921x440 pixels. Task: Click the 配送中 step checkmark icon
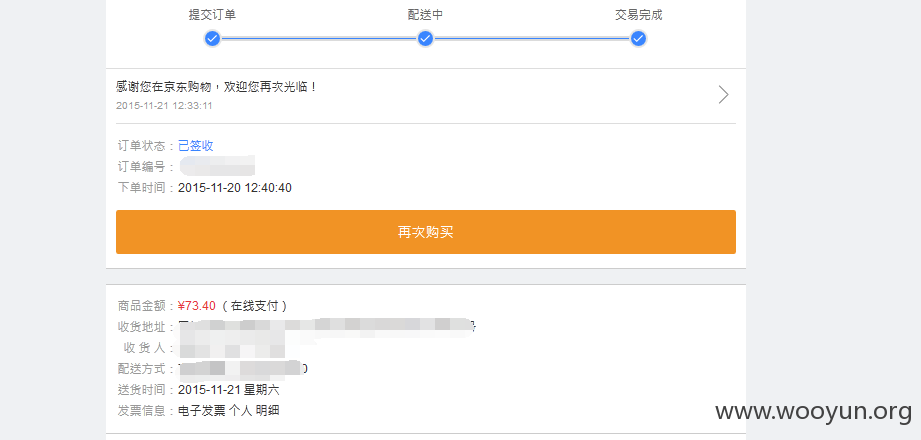[425, 39]
